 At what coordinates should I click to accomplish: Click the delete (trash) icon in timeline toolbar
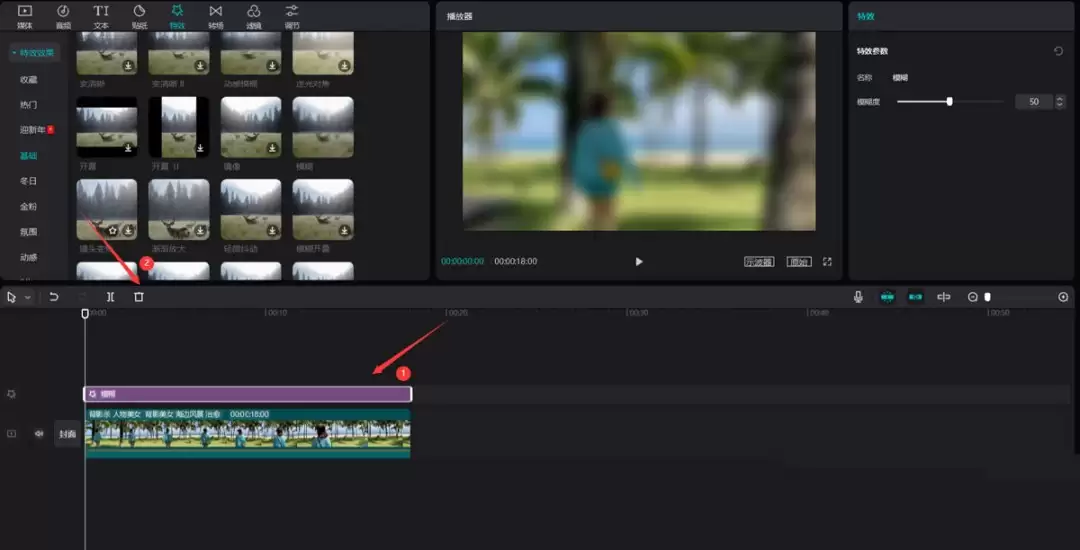coord(139,297)
